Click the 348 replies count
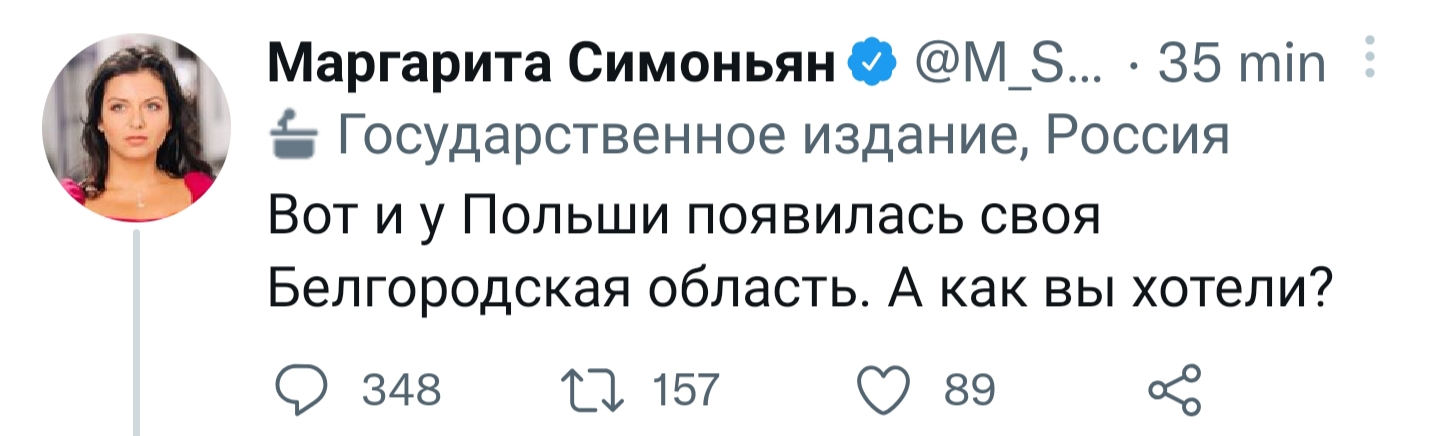1440x436 pixels. (400, 389)
